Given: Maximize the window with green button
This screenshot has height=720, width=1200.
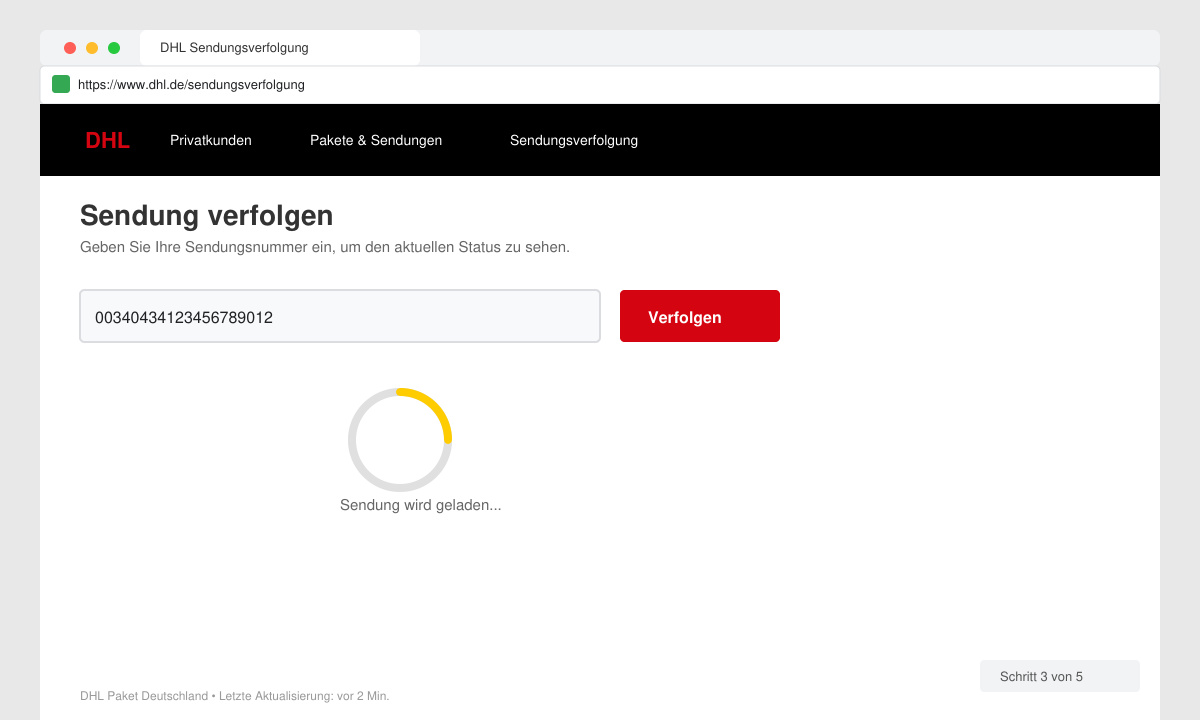Looking at the screenshot, I should (114, 48).
